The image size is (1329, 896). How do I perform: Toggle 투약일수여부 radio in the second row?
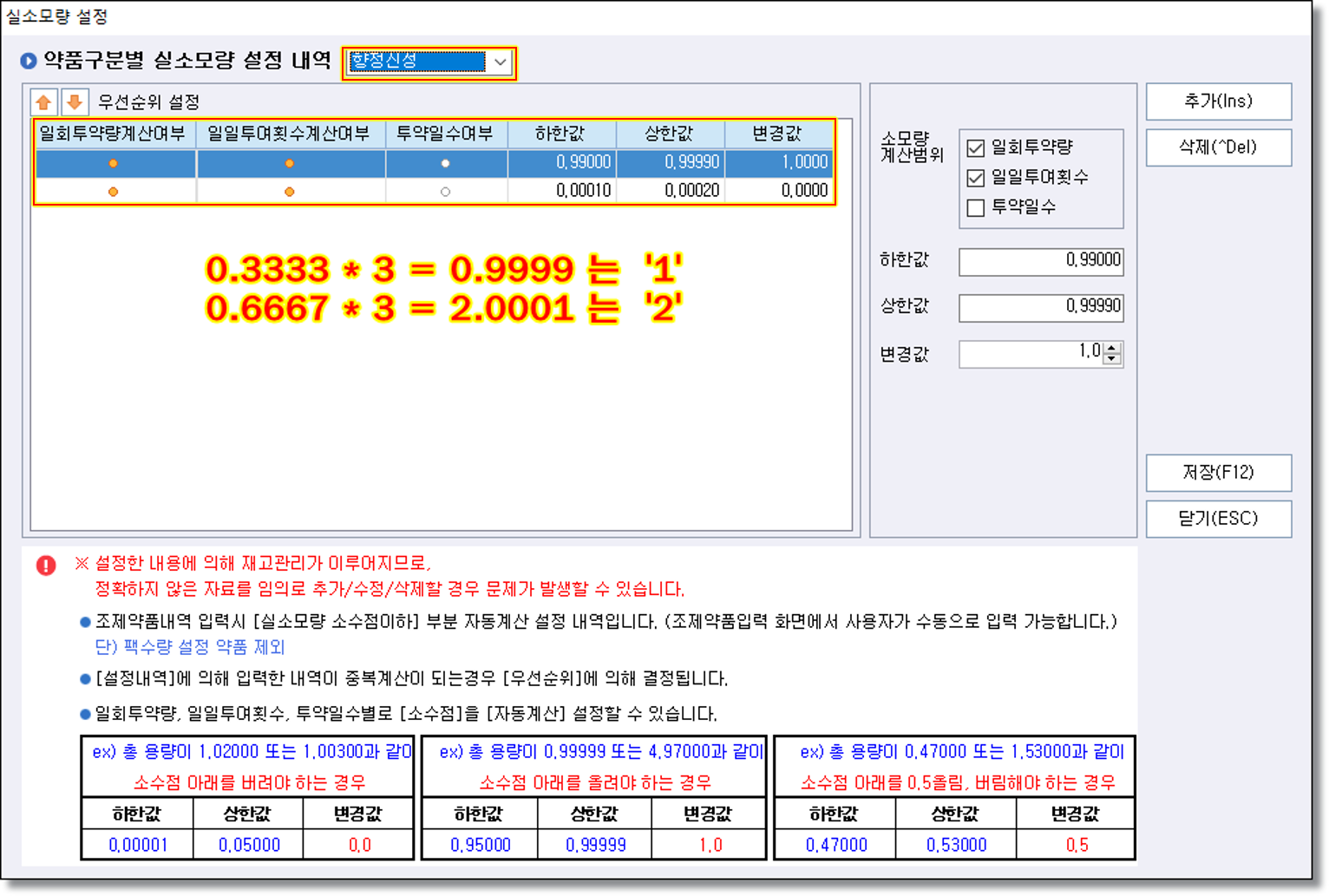(445, 192)
